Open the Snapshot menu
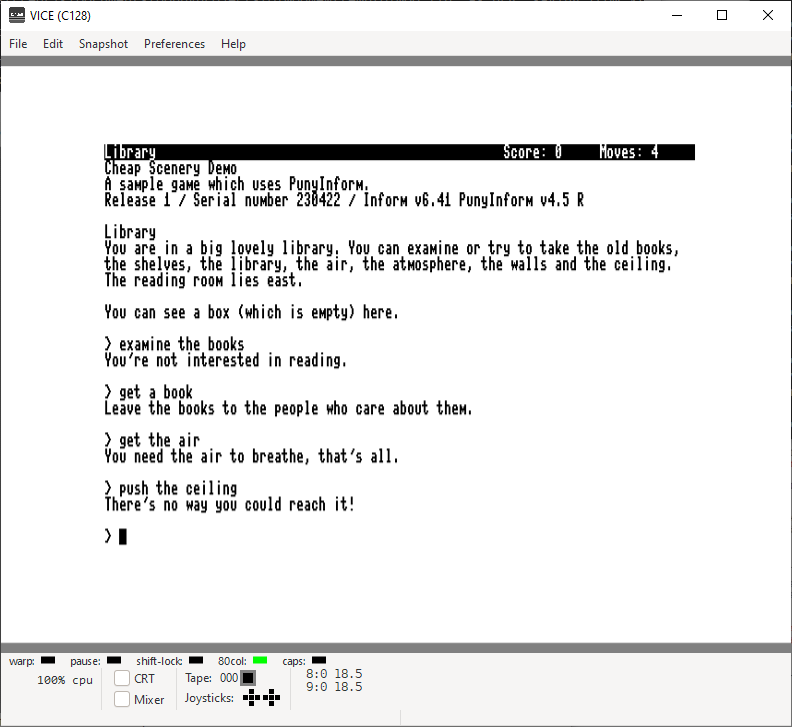Screen dimensions: 792x727 coord(104,44)
